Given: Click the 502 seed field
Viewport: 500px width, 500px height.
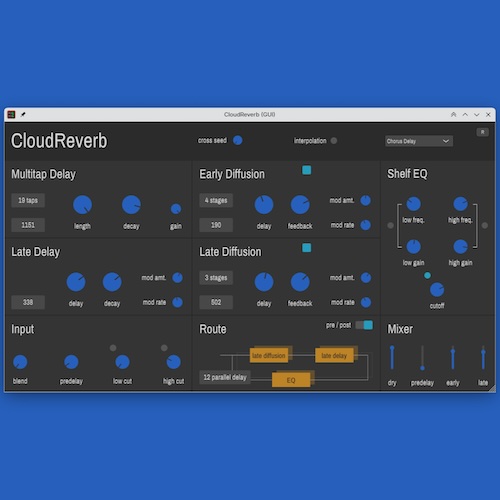Looking at the screenshot, I should click(x=216, y=302).
